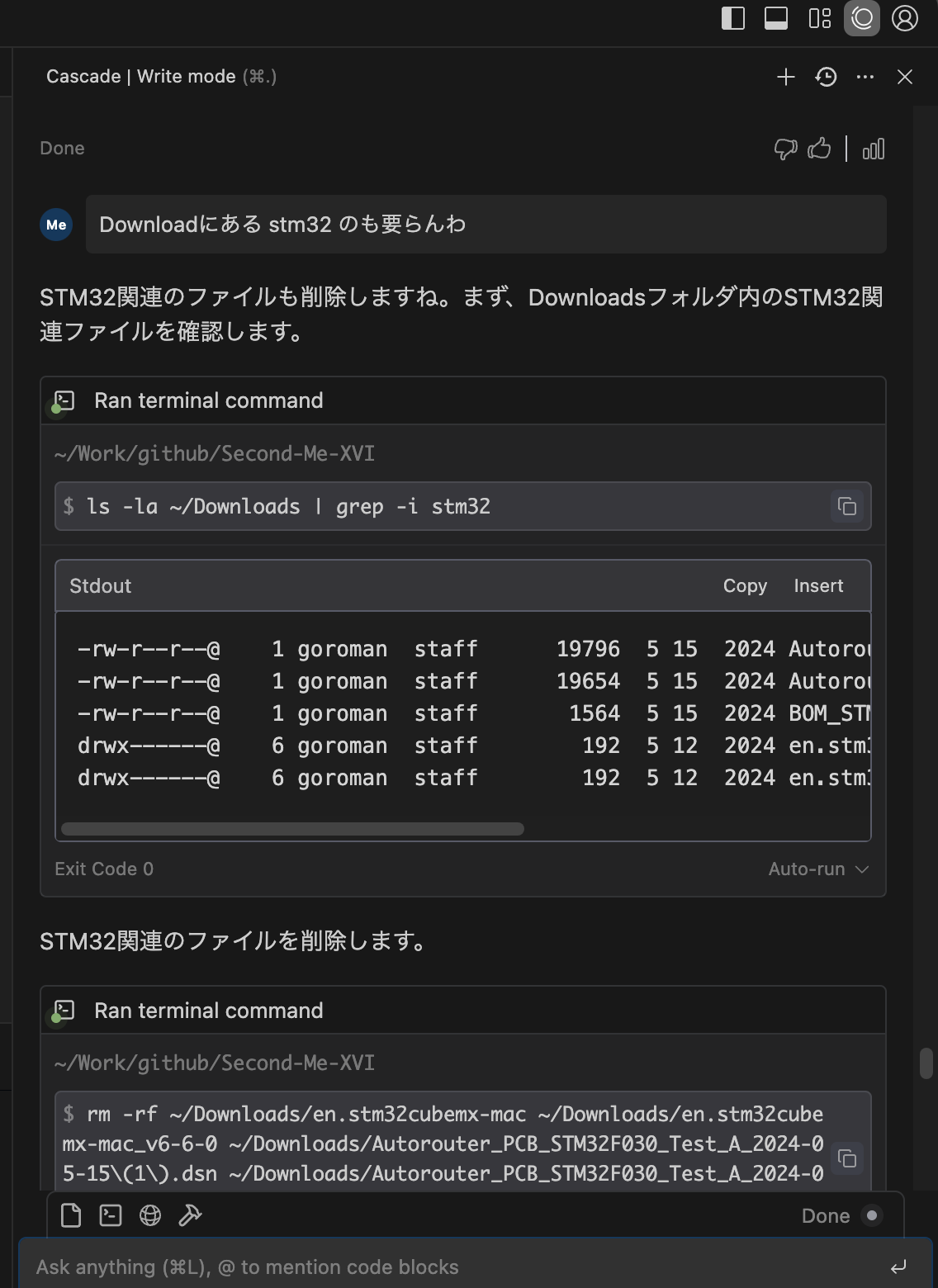Click second Ran terminal command header
Viewport: 938px width, 1288px height.
(x=463, y=1011)
